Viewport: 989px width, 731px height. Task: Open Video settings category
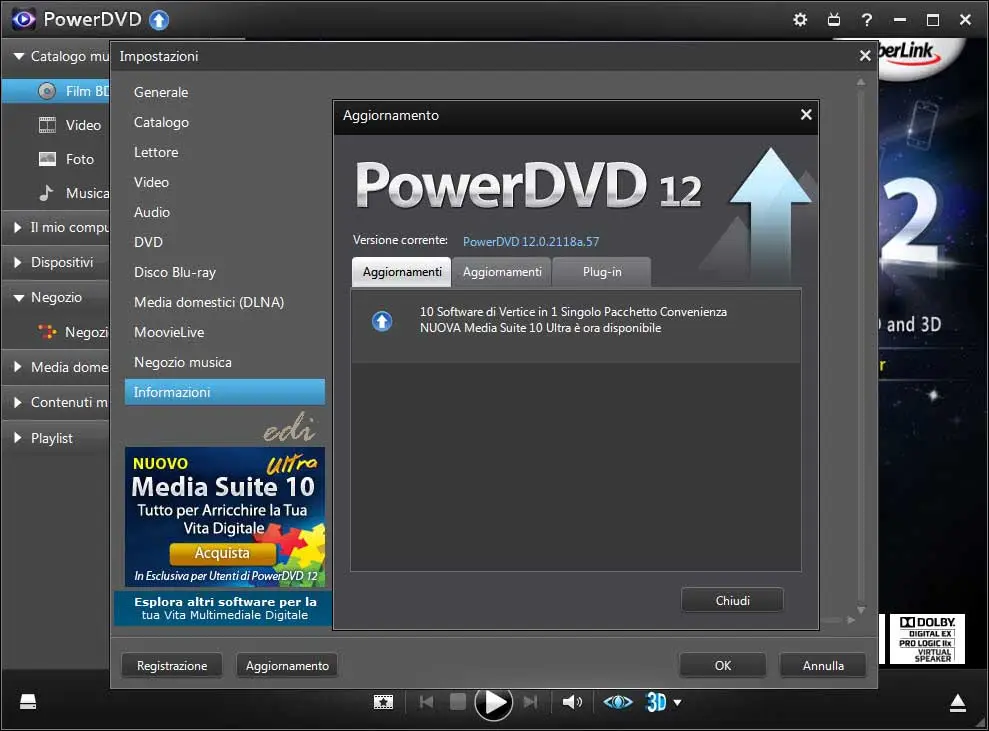click(225, 182)
